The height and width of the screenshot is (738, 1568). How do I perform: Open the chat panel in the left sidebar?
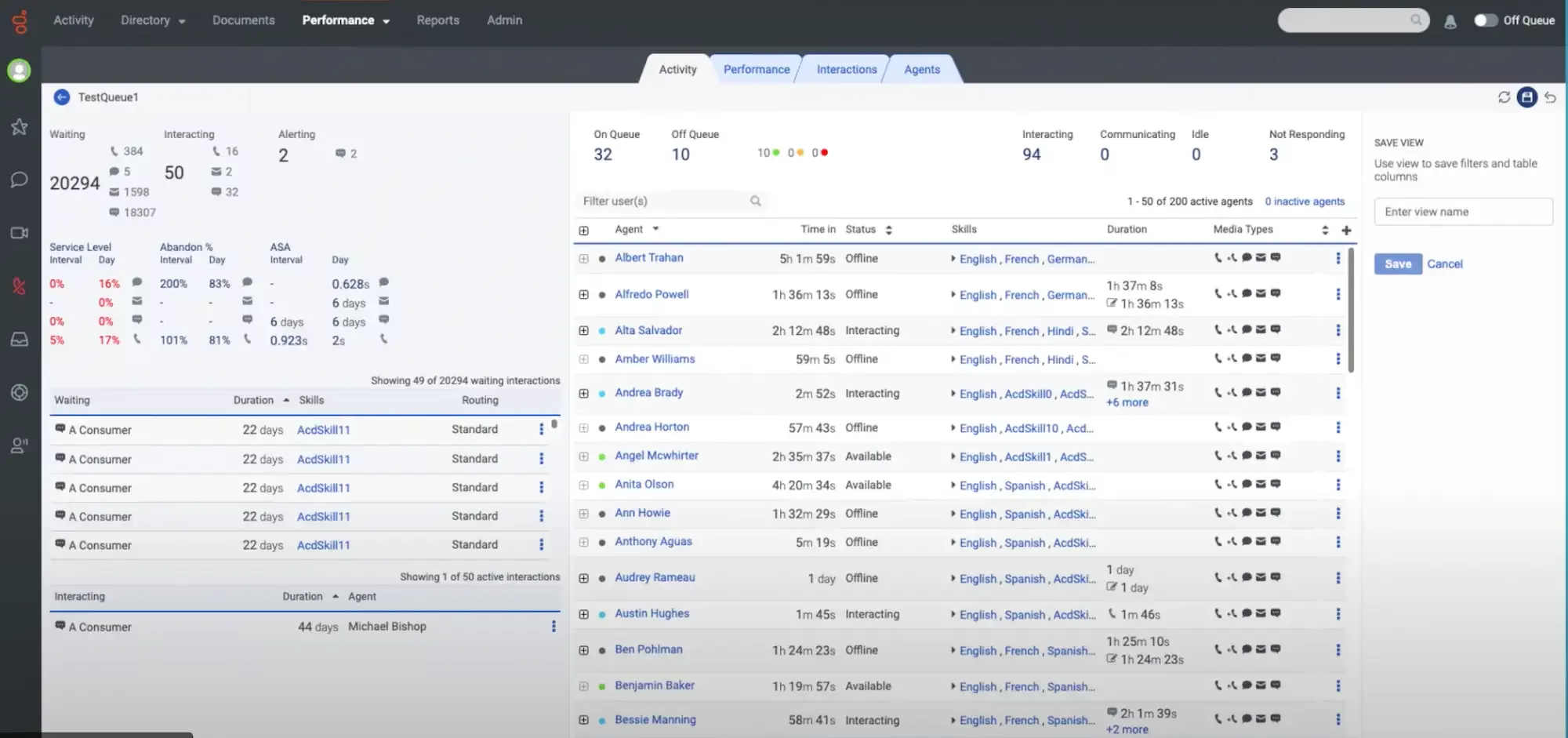pyautogui.click(x=19, y=180)
